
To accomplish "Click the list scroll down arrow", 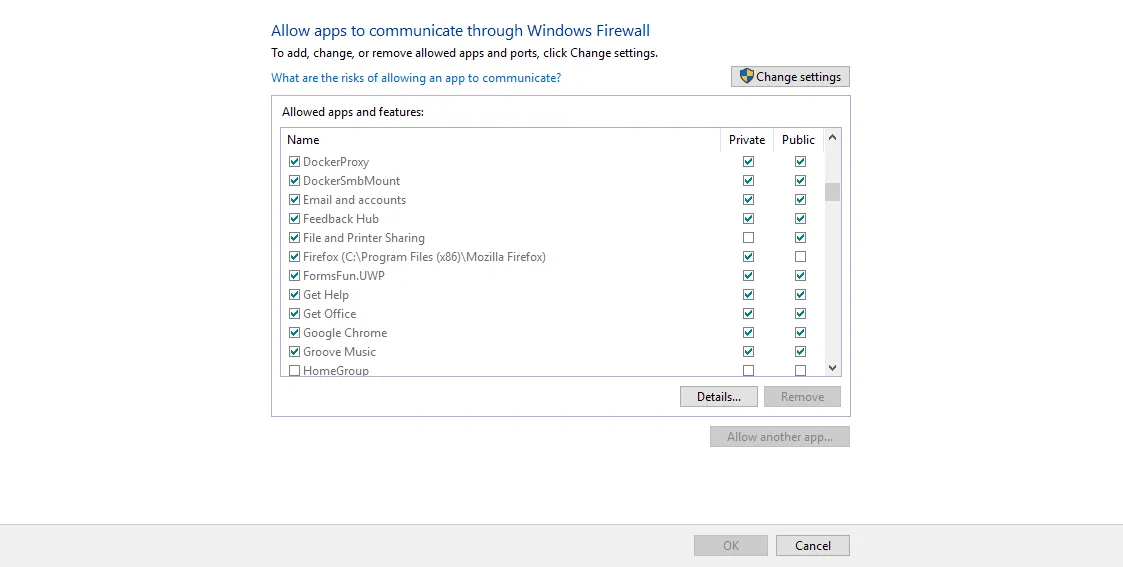I will click(x=832, y=368).
